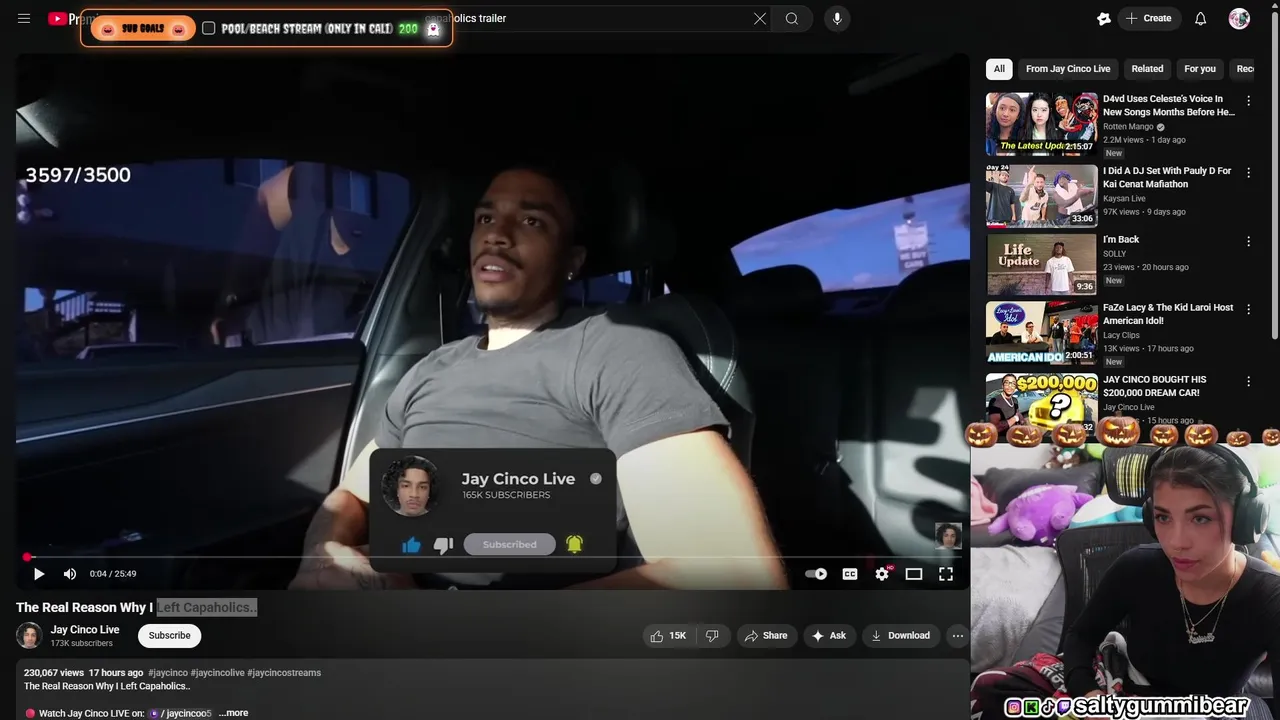This screenshot has width=1280, height=720.
Task: Click the grey Subscribed button in the overlay
Action: coord(509,544)
